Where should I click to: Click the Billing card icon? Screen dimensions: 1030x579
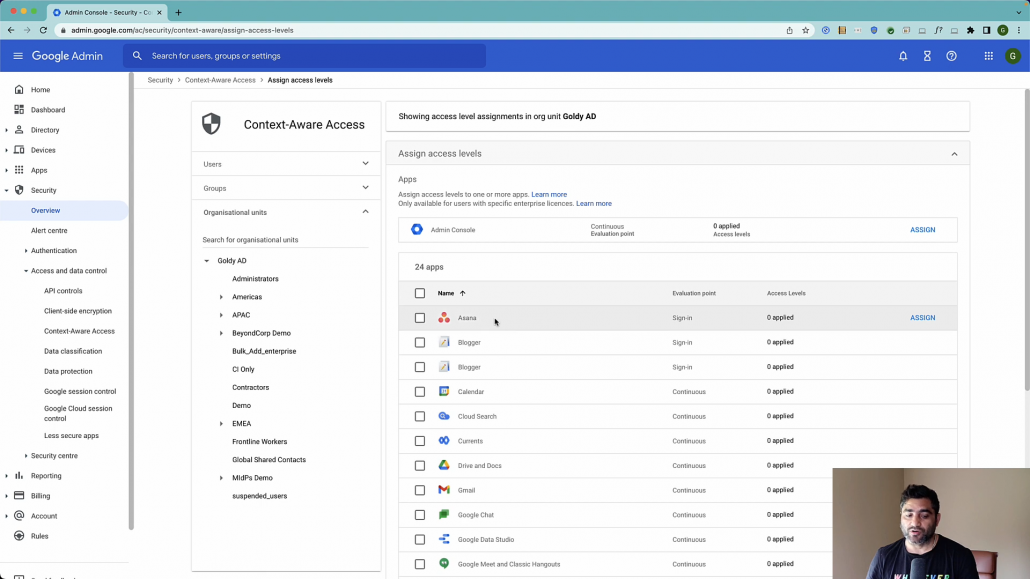point(19,496)
